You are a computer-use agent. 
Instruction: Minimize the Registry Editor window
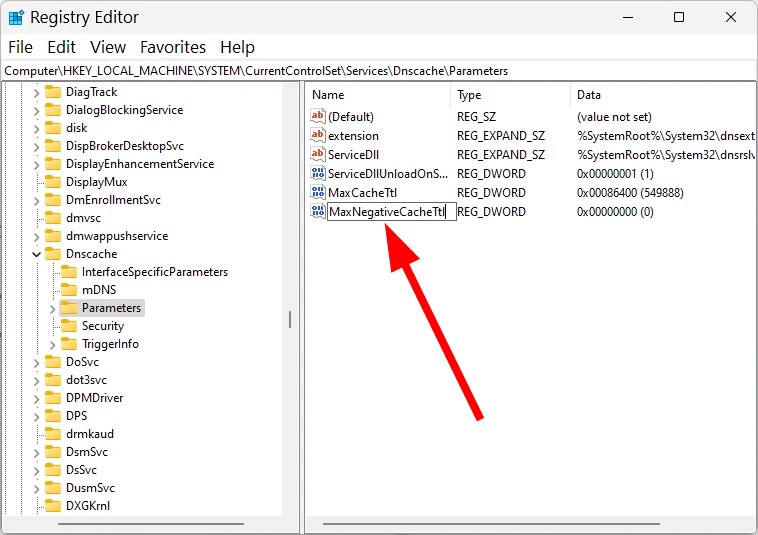(628, 17)
